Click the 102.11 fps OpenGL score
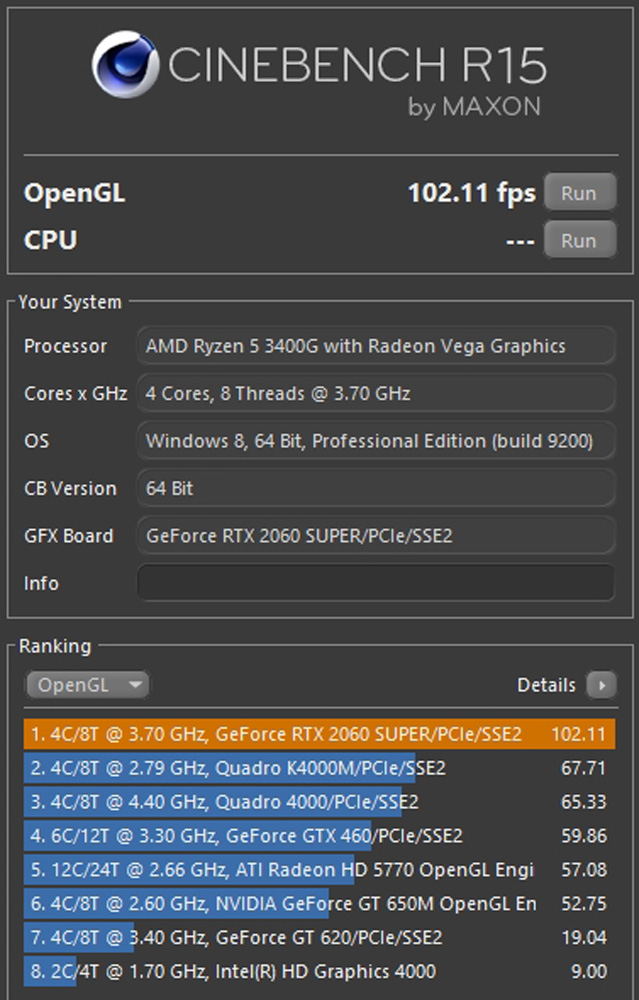Viewport: 639px width, 1000px height. pyautogui.click(x=471, y=193)
